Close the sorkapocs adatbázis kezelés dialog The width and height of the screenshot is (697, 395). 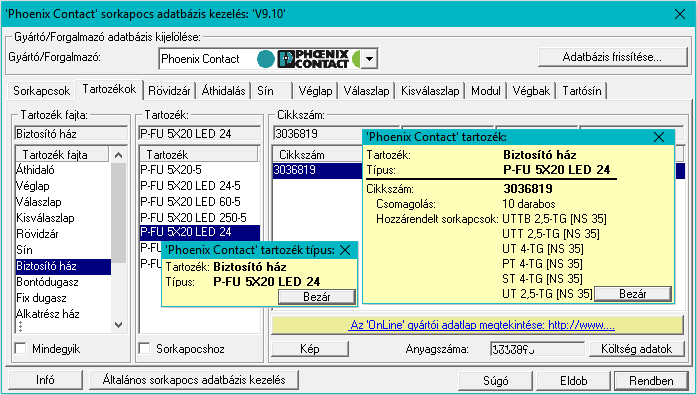pyautogui.click(x=680, y=14)
